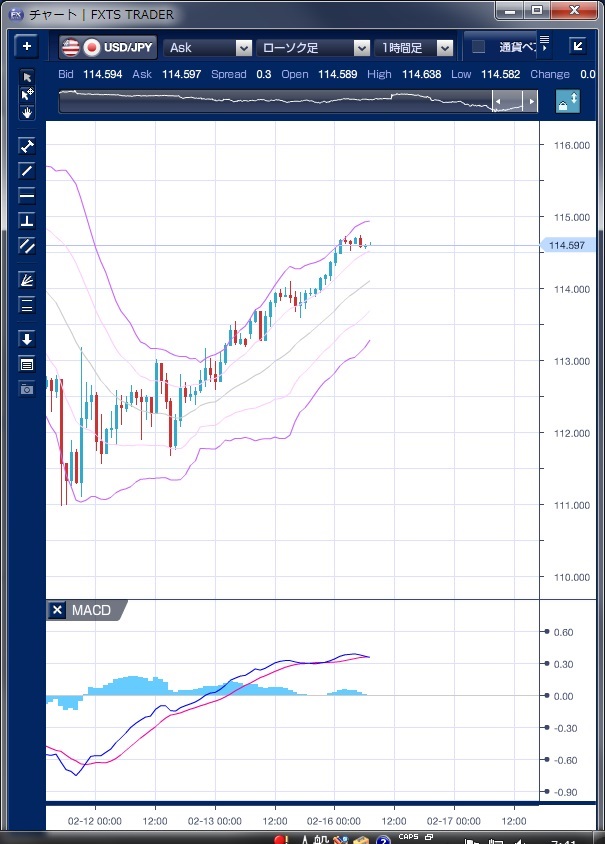Select the fan lines drawing tool
Image resolution: width=605 pixels, height=844 pixels.
click(x=27, y=280)
